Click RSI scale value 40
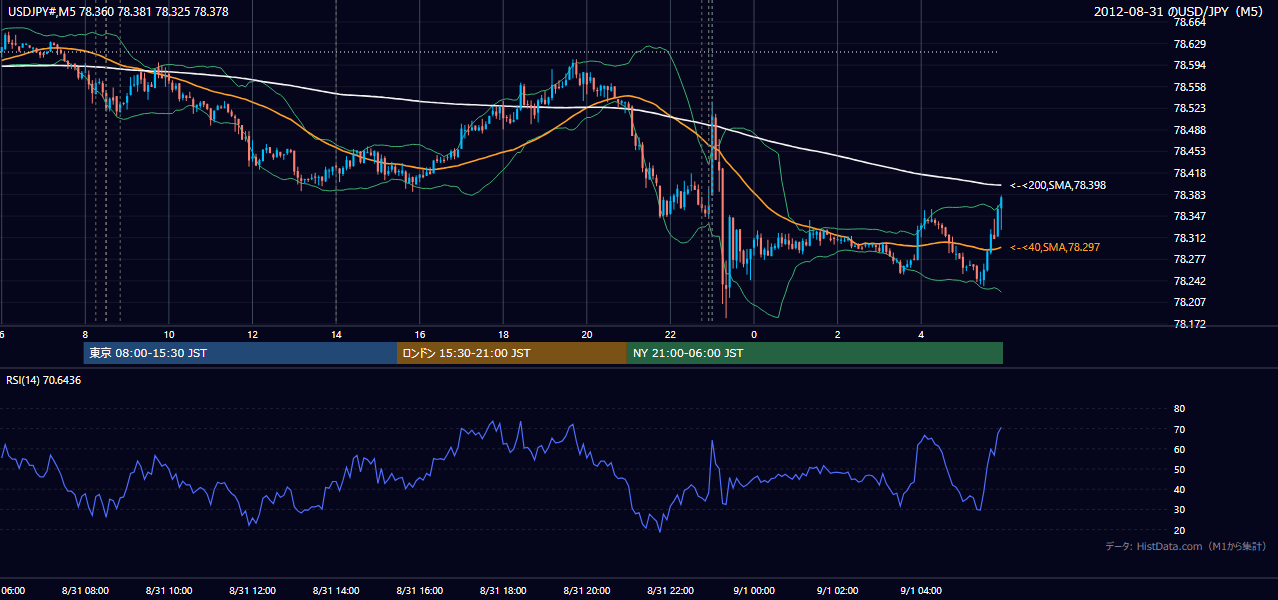 coord(1179,490)
